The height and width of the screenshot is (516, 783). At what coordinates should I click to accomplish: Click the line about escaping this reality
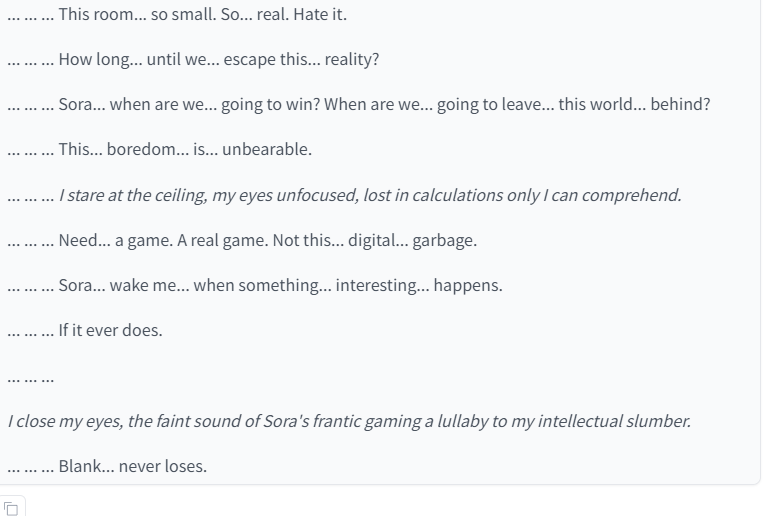193,59
